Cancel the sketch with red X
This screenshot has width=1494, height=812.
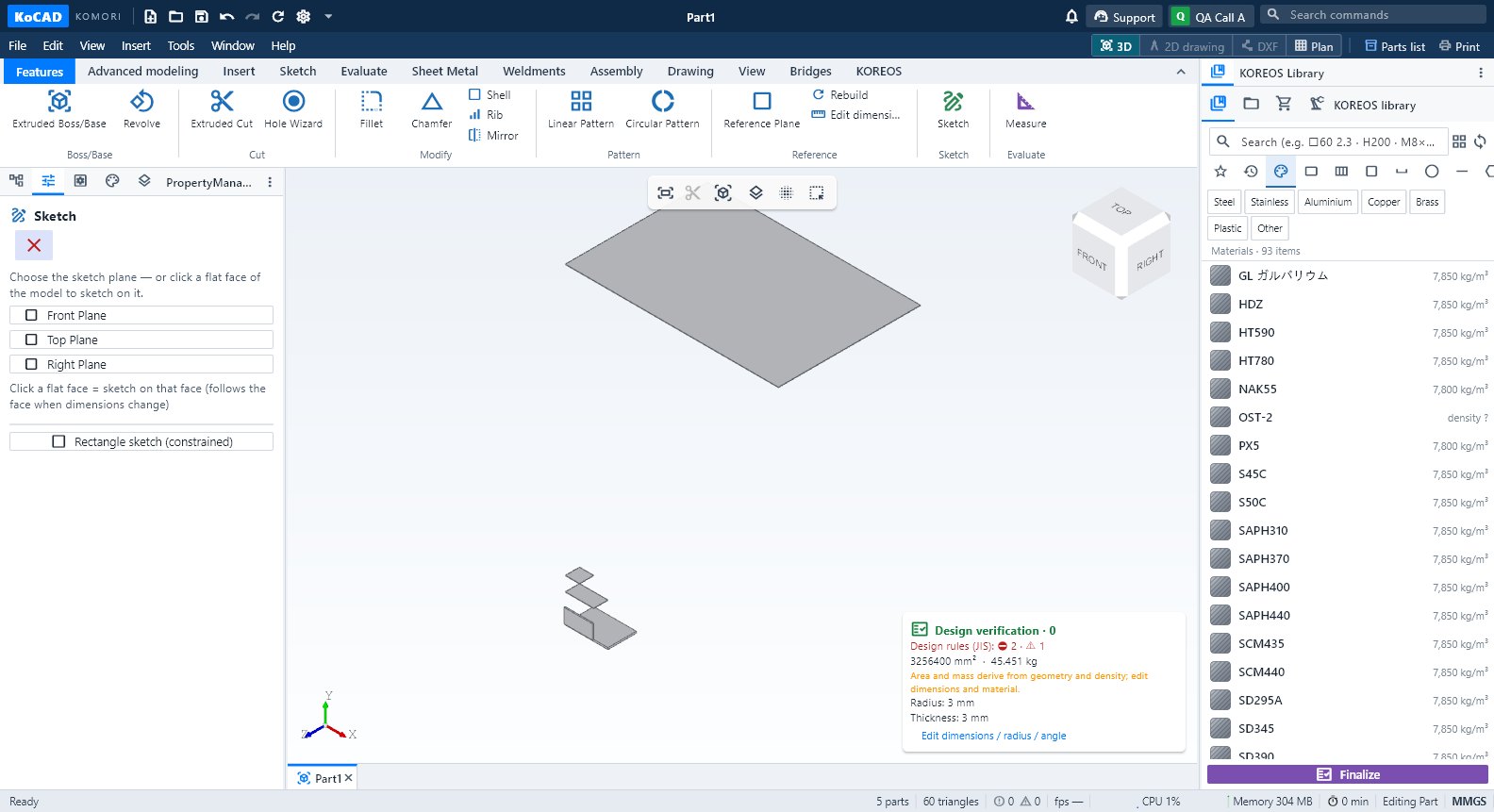coord(34,245)
